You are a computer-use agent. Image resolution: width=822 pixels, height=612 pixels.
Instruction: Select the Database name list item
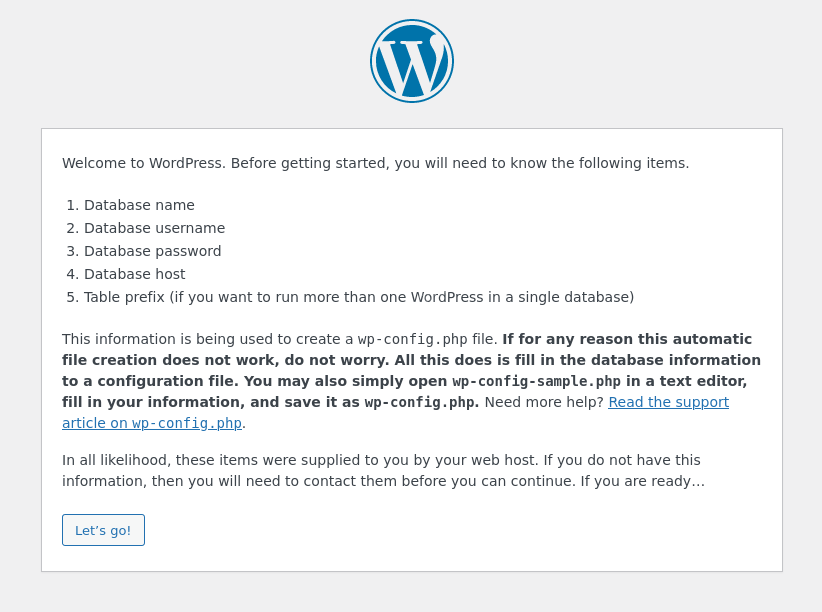139,205
